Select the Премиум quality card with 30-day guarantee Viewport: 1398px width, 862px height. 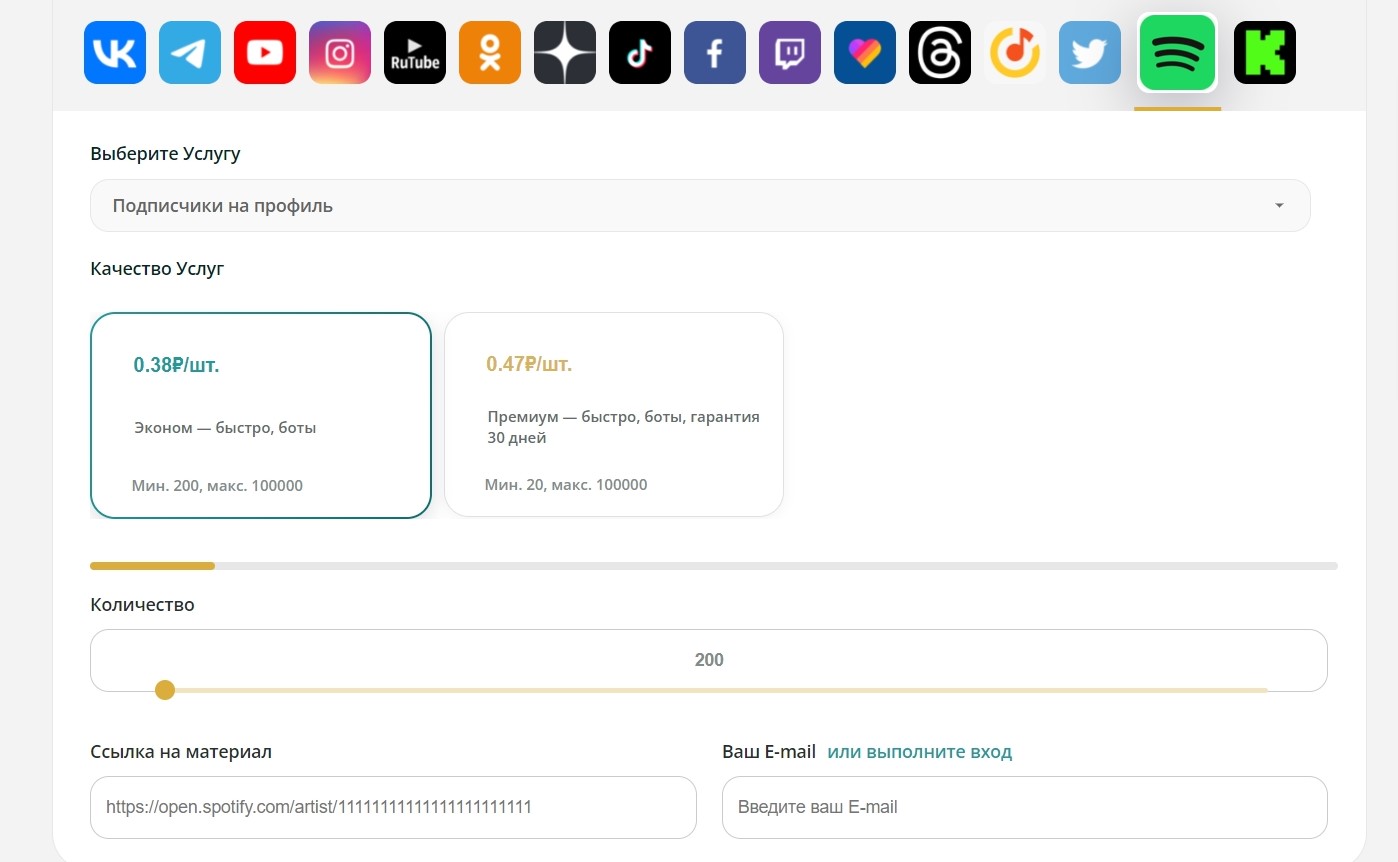click(614, 415)
